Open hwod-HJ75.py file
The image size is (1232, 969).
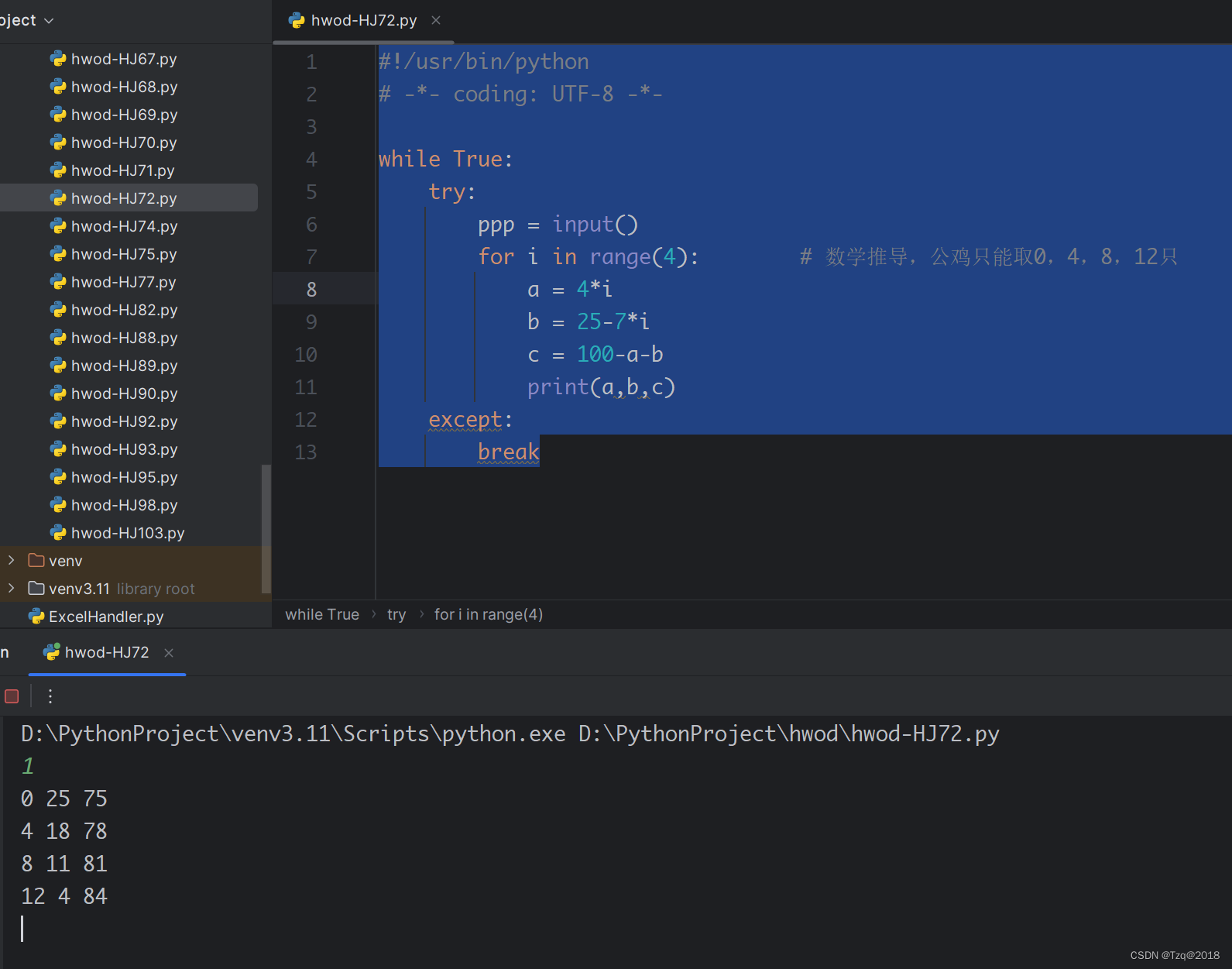(x=124, y=254)
